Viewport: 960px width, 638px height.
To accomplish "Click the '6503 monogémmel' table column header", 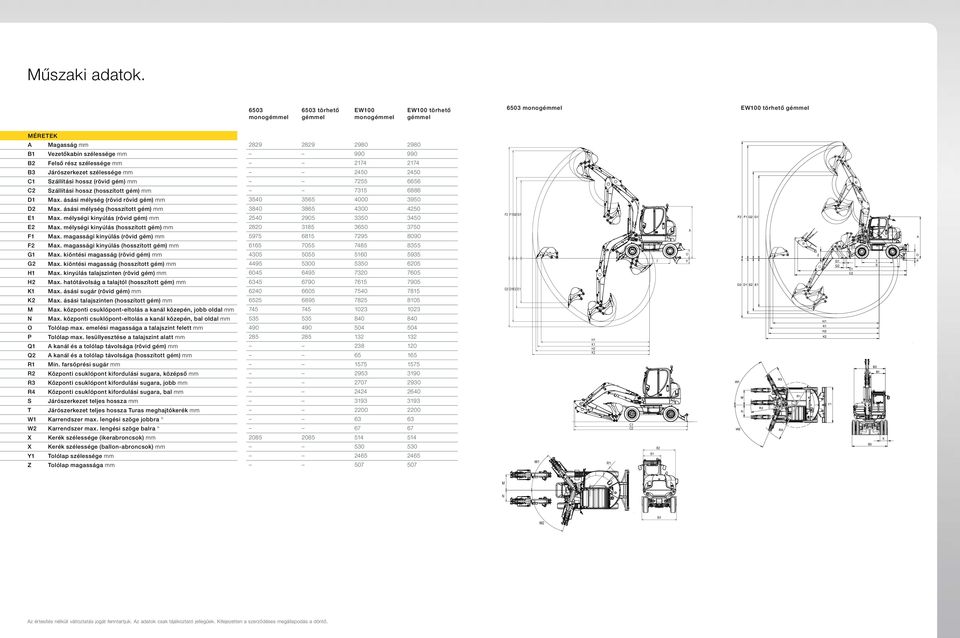I will [268, 113].
